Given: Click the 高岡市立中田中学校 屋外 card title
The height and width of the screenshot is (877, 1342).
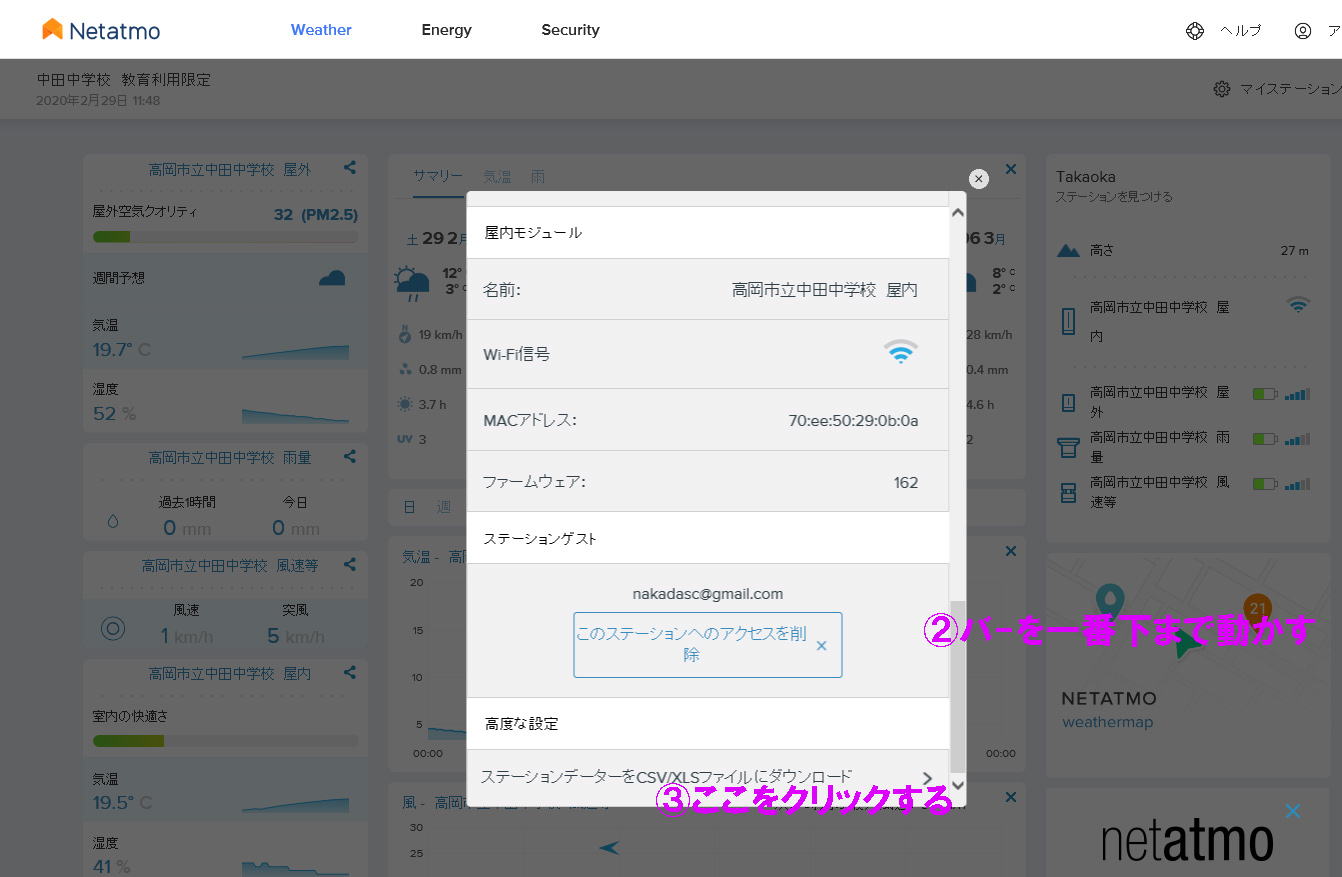Looking at the screenshot, I should pyautogui.click(x=230, y=170).
